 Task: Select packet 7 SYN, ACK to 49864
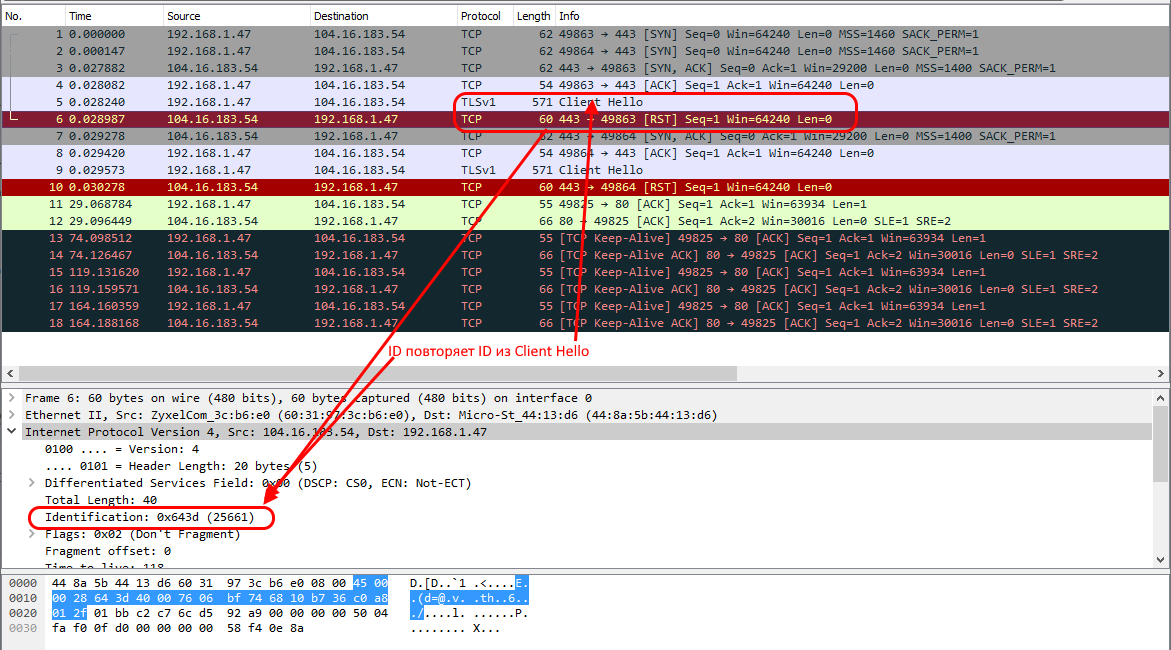[586, 137]
